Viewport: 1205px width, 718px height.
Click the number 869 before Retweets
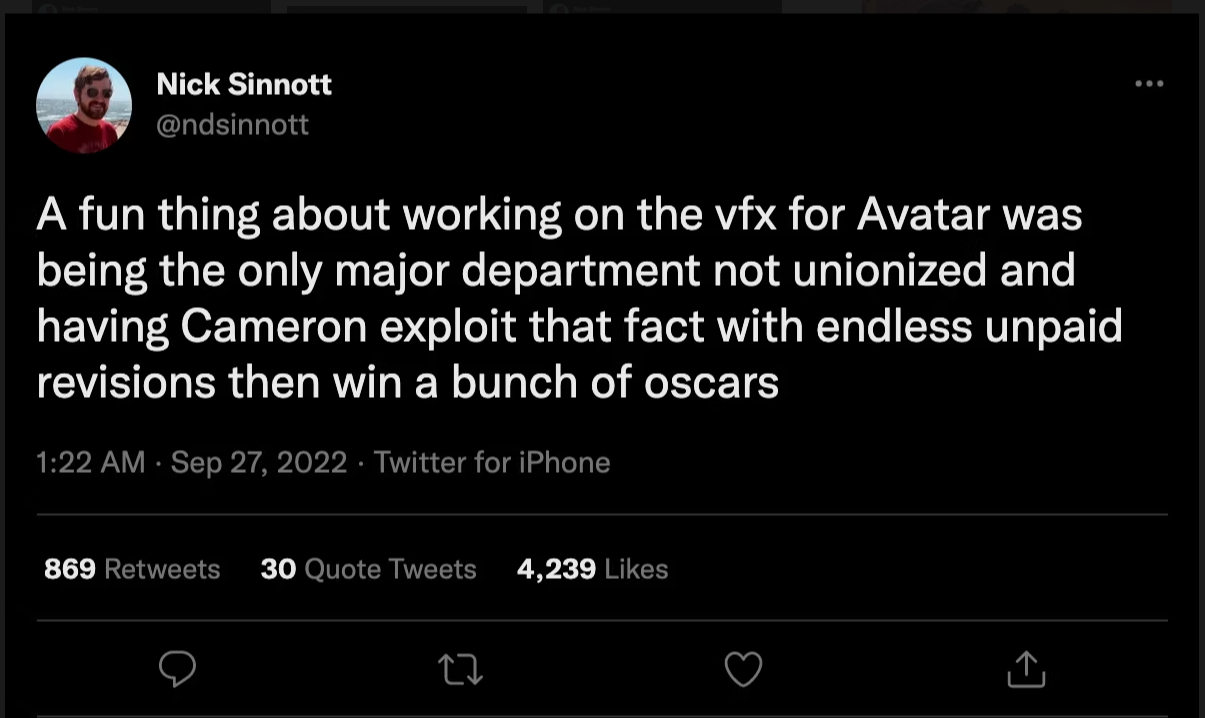click(70, 569)
